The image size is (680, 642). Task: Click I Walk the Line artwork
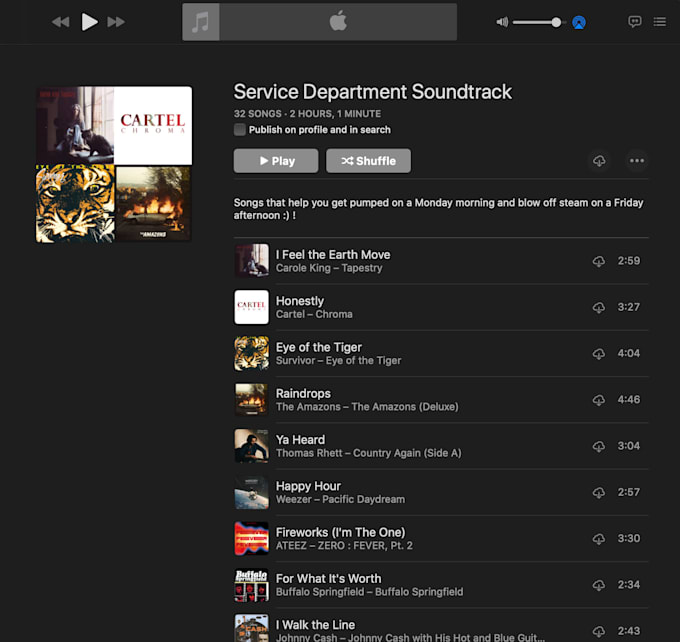252,628
